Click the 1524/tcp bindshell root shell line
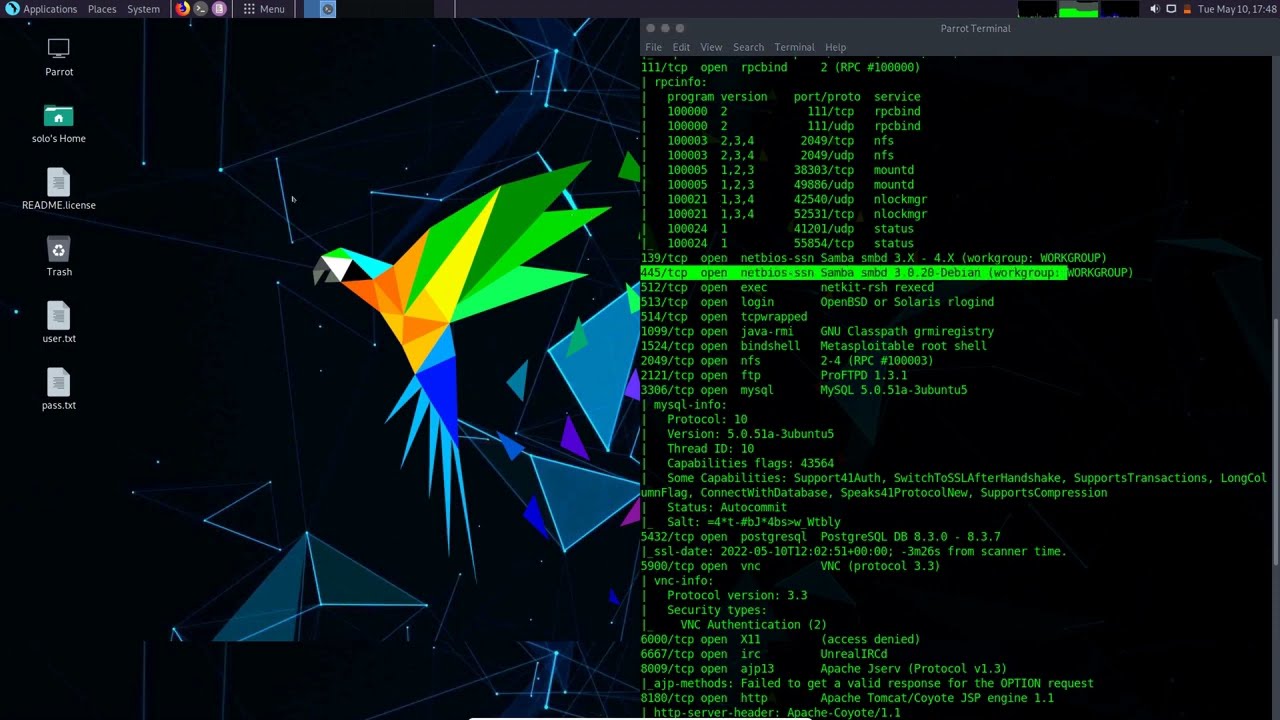This screenshot has height=720, width=1280. point(814,346)
